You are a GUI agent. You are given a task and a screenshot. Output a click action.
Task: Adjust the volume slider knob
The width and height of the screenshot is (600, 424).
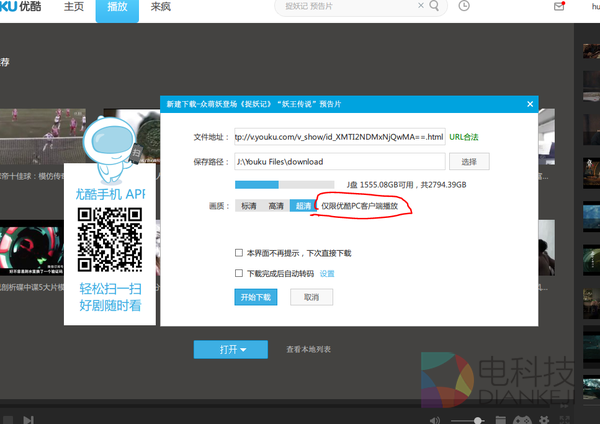478,421
